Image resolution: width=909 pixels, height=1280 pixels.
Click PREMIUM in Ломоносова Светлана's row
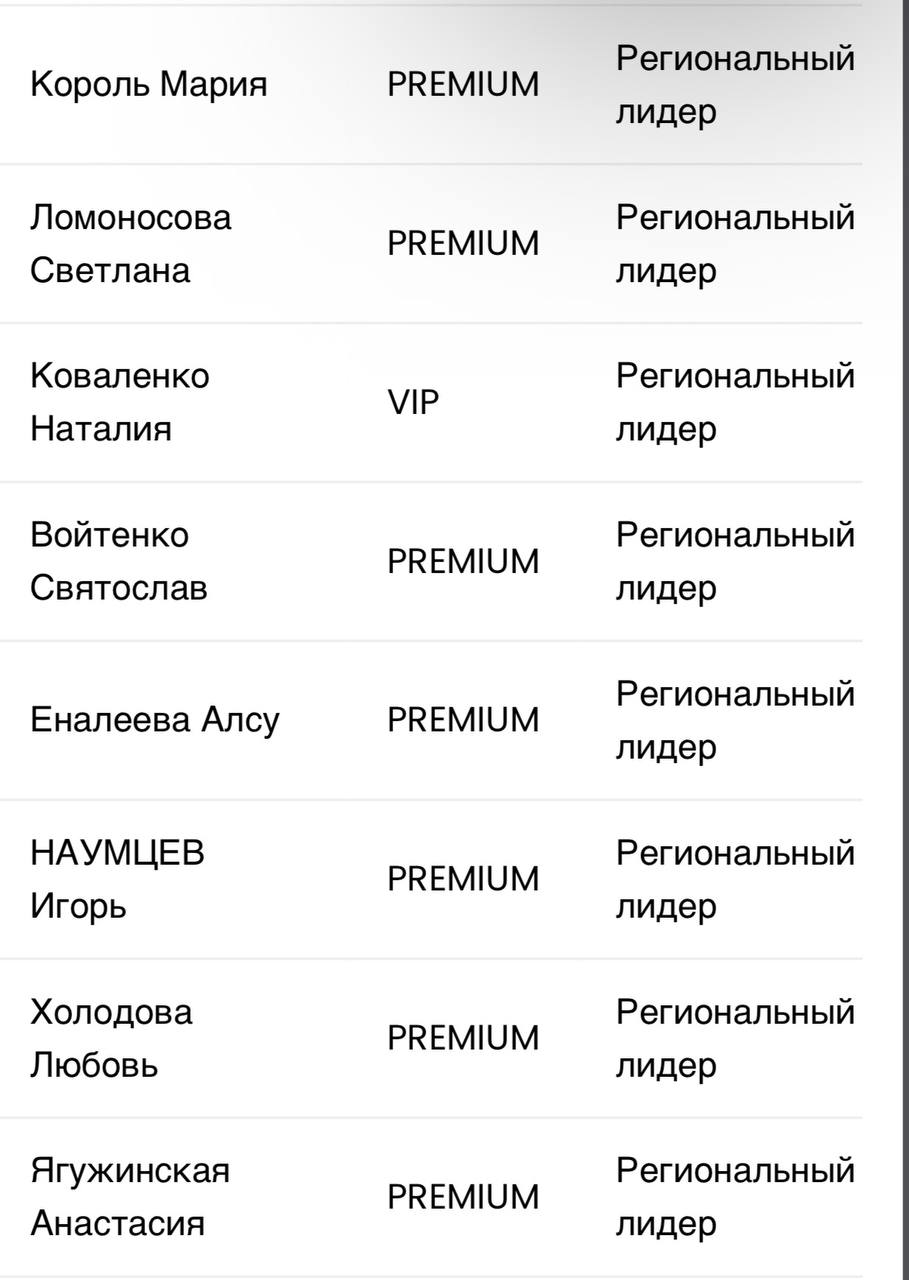coord(463,244)
